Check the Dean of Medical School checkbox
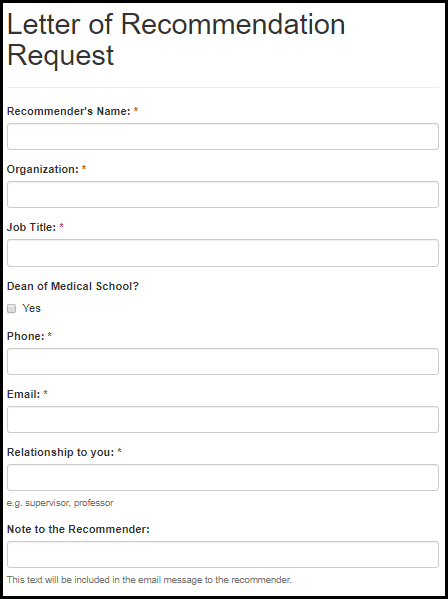The width and height of the screenshot is (448, 599). pyautogui.click(x=11, y=308)
